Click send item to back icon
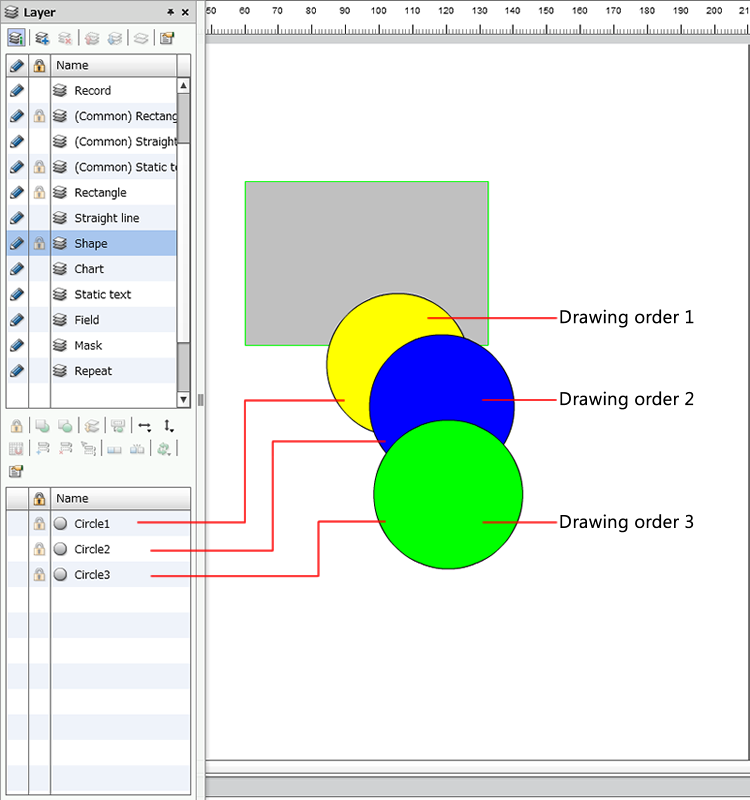 coord(65,426)
